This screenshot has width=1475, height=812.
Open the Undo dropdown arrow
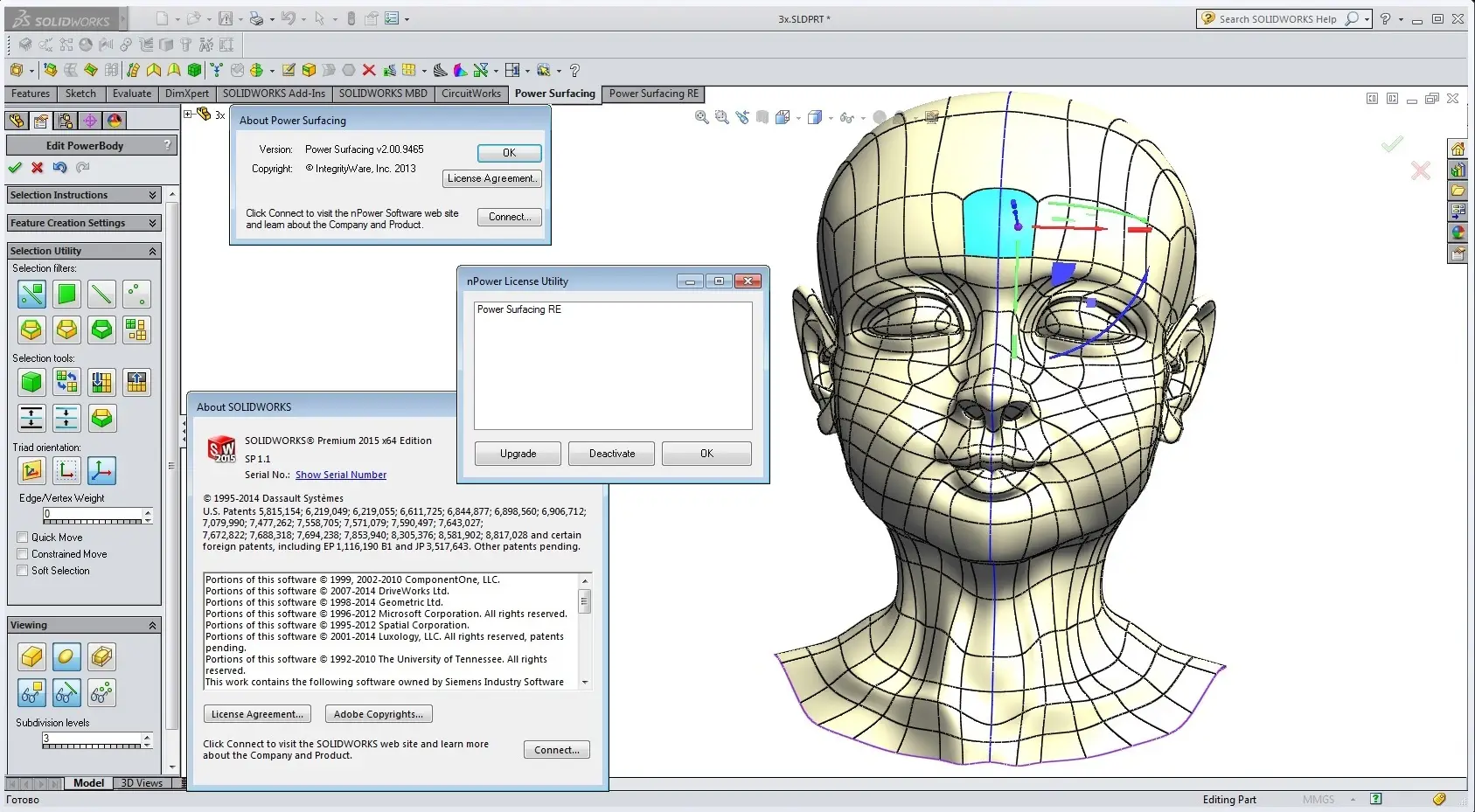coord(303,19)
